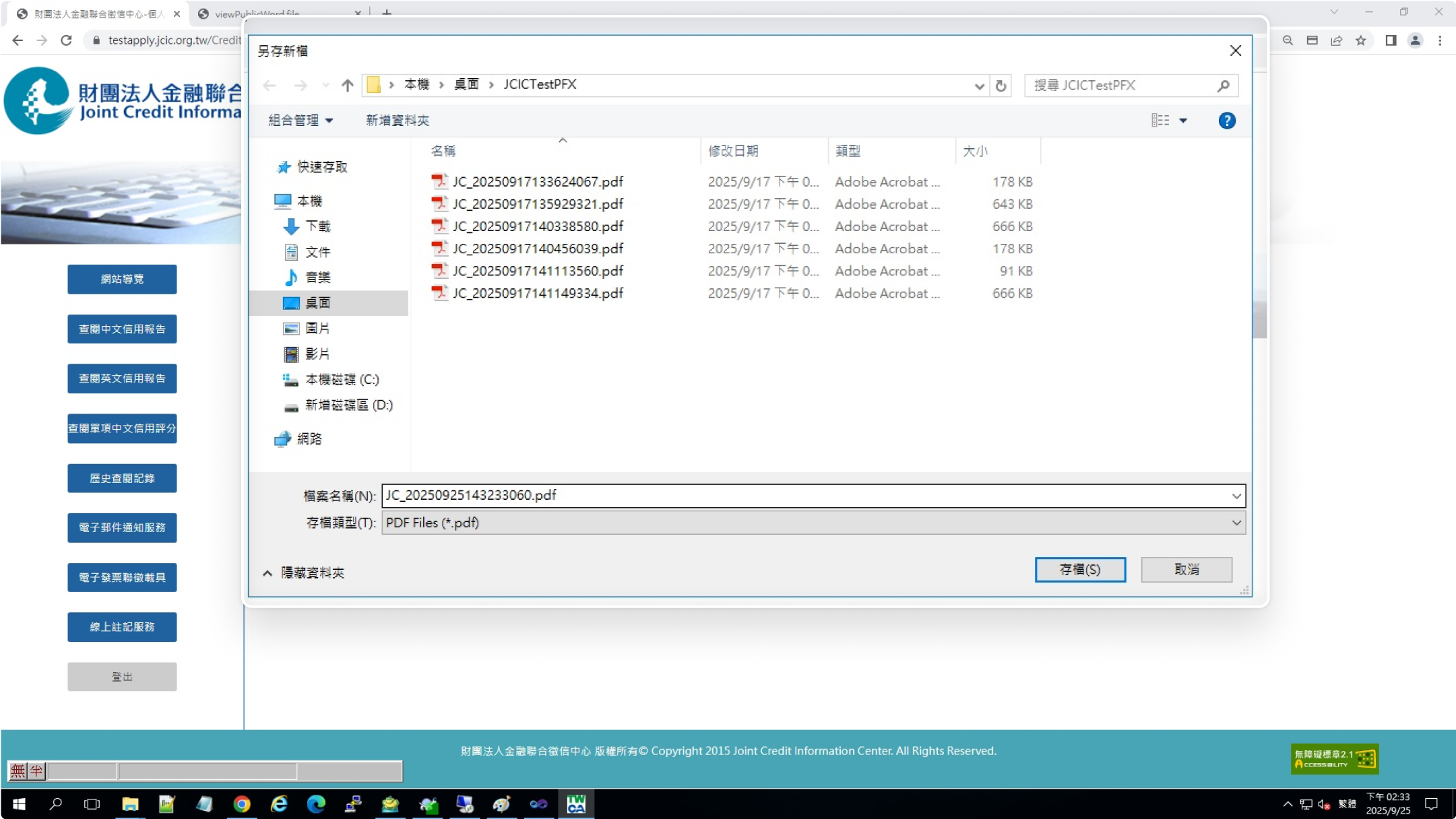
Task: Expand the view options dropdown arrow
Action: coord(1183,121)
